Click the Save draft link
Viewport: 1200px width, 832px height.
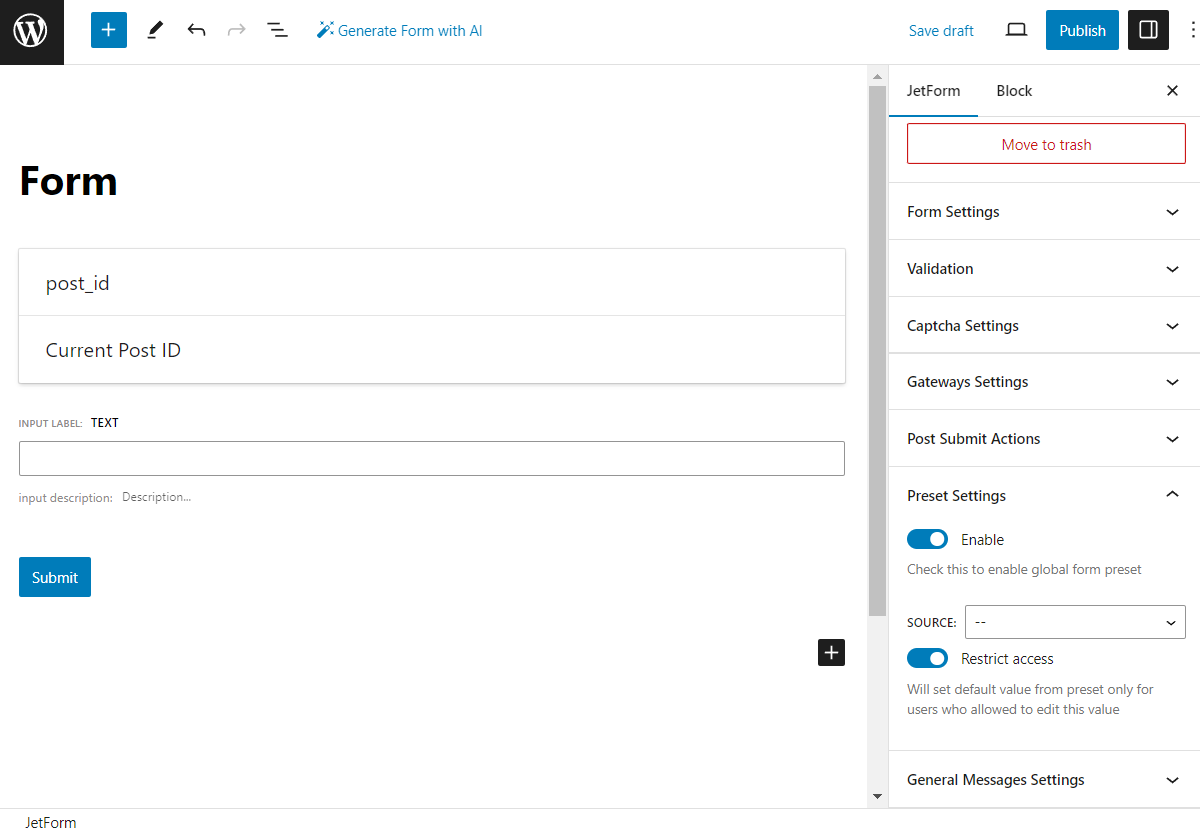pos(941,31)
